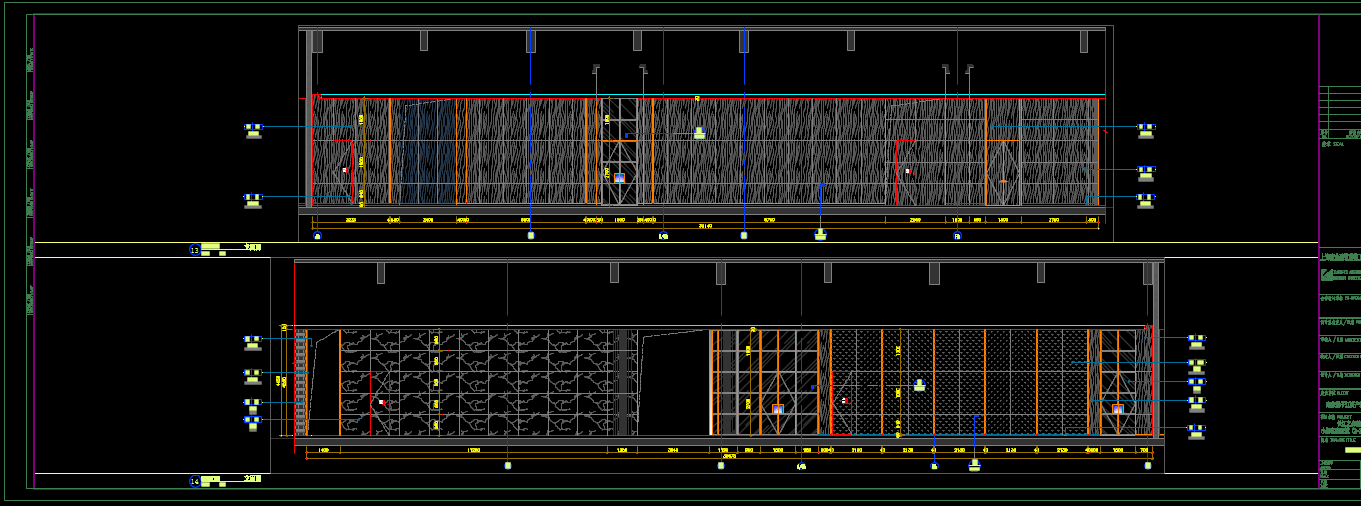Viewport: 1361px width, 506px height.
Task: Click the company logo in the title block
Action: 1326,276
